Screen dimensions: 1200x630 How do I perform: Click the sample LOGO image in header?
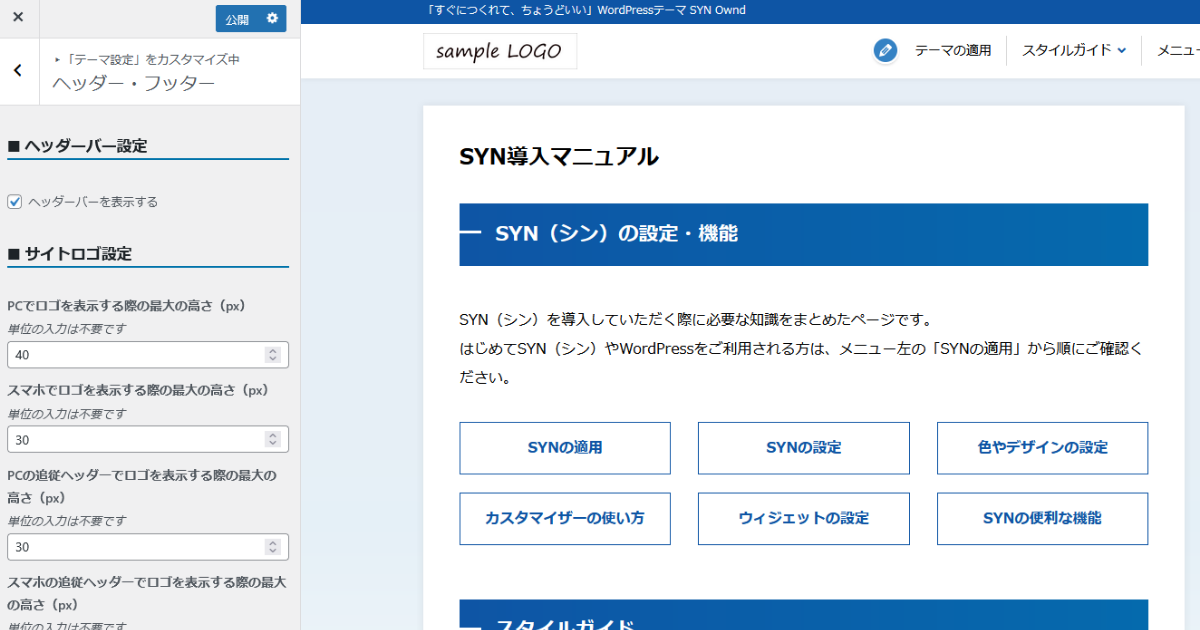point(500,51)
